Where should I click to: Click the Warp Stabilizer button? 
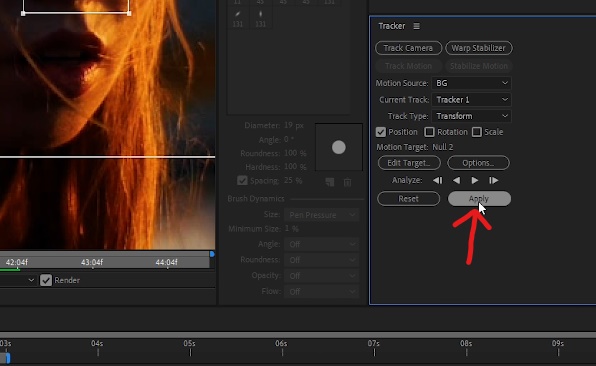(x=479, y=48)
